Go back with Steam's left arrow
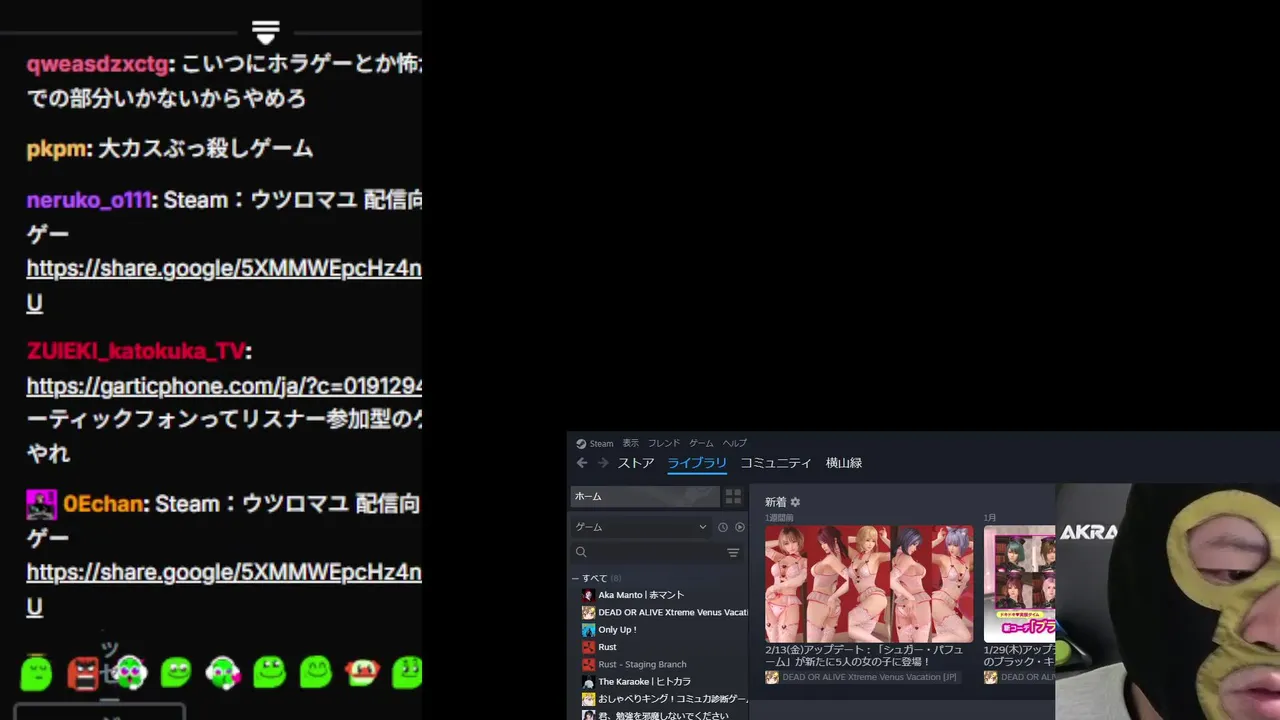The width and height of the screenshot is (1280, 720). coord(582,463)
